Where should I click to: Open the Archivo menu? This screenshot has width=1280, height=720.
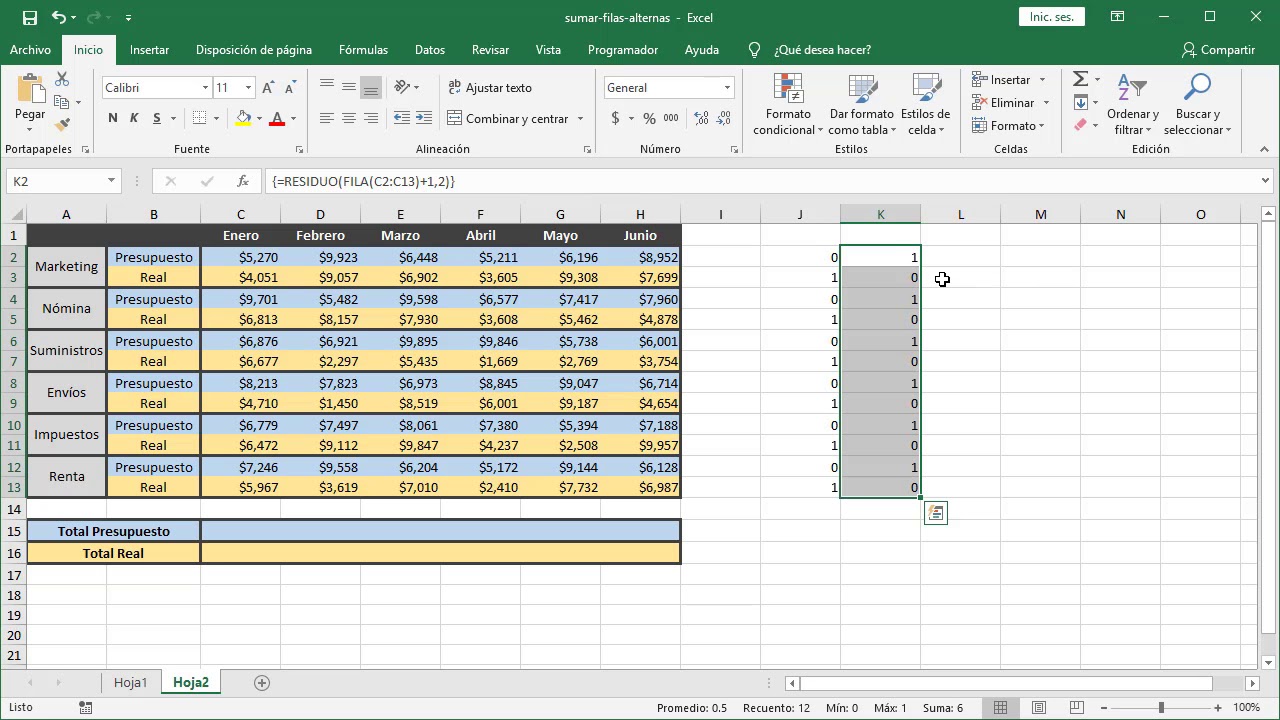[x=30, y=50]
